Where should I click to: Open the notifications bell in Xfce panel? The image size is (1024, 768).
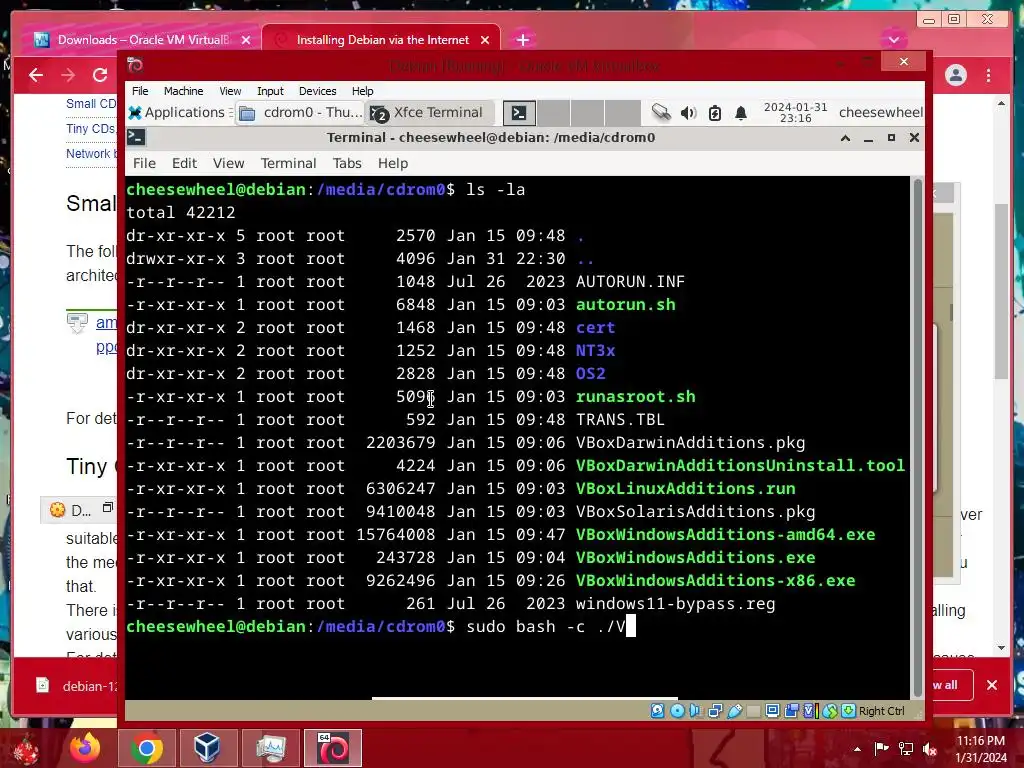coord(741,113)
